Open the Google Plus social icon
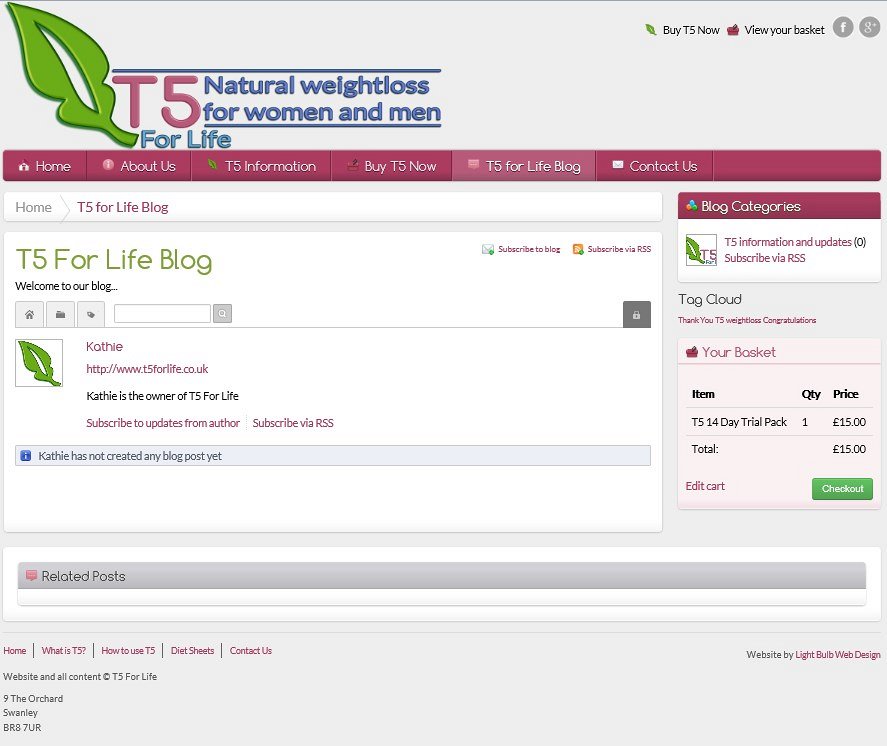Viewport: 887px width, 746px height. [x=869, y=28]
